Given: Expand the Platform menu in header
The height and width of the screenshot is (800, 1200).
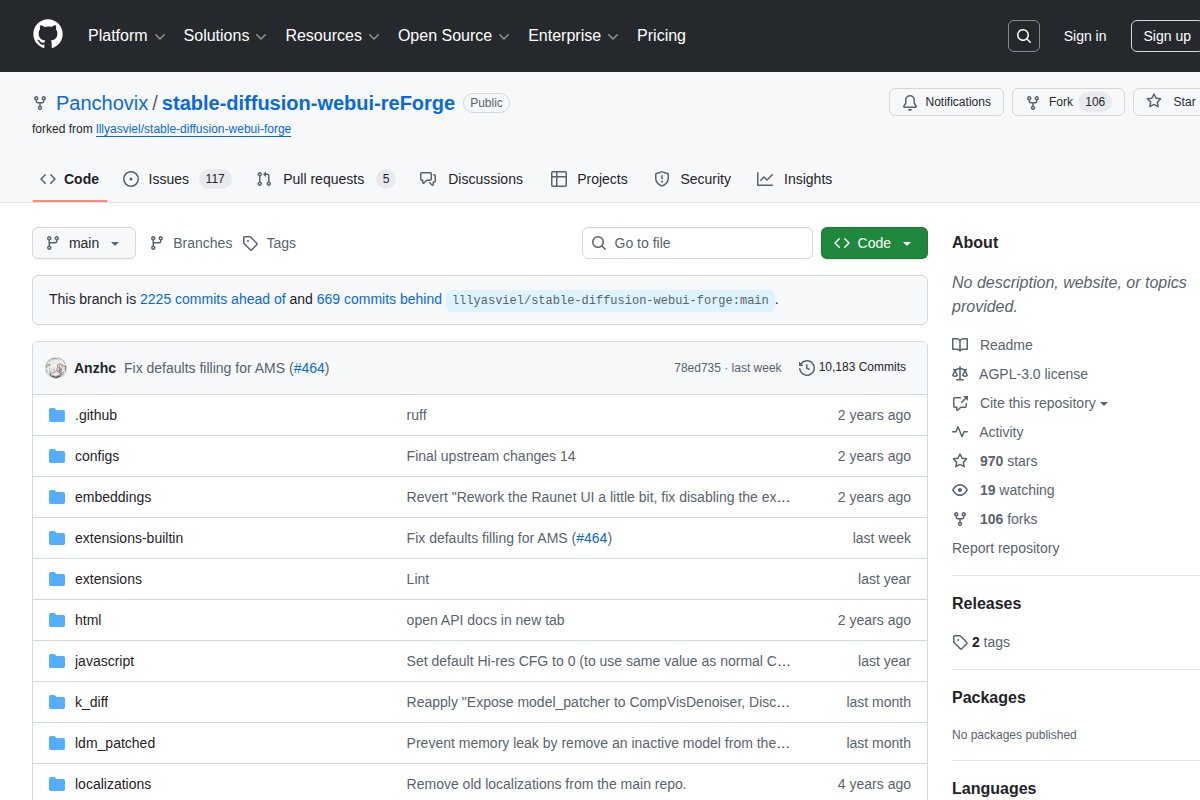Looking at the screenshot, I should (126, 36).
